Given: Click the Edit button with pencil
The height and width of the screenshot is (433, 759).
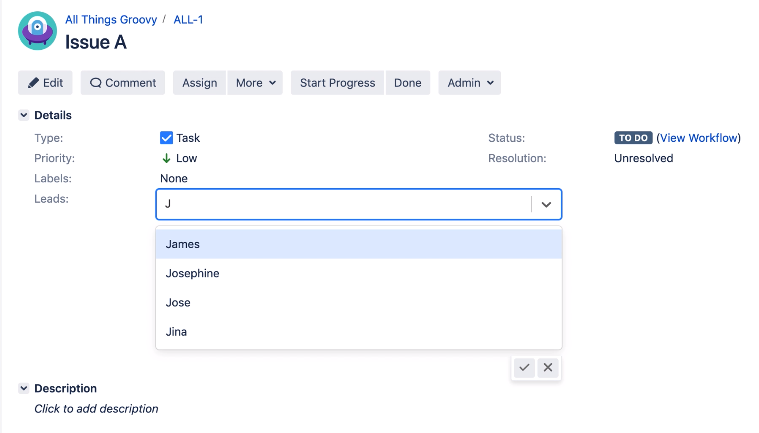Looking at the screenshot, I should coord(45,83).
